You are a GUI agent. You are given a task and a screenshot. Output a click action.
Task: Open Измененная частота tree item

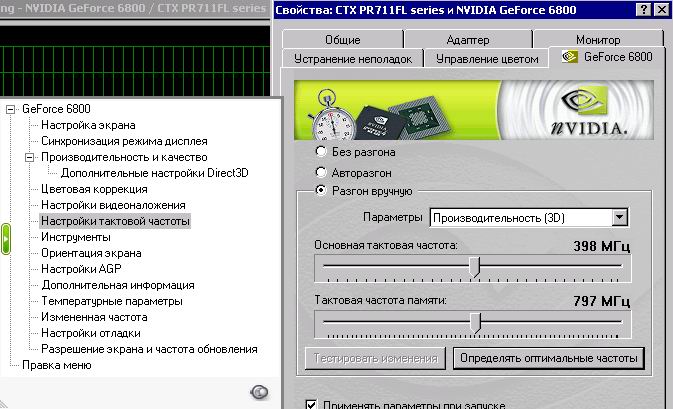tap(94, 317)
